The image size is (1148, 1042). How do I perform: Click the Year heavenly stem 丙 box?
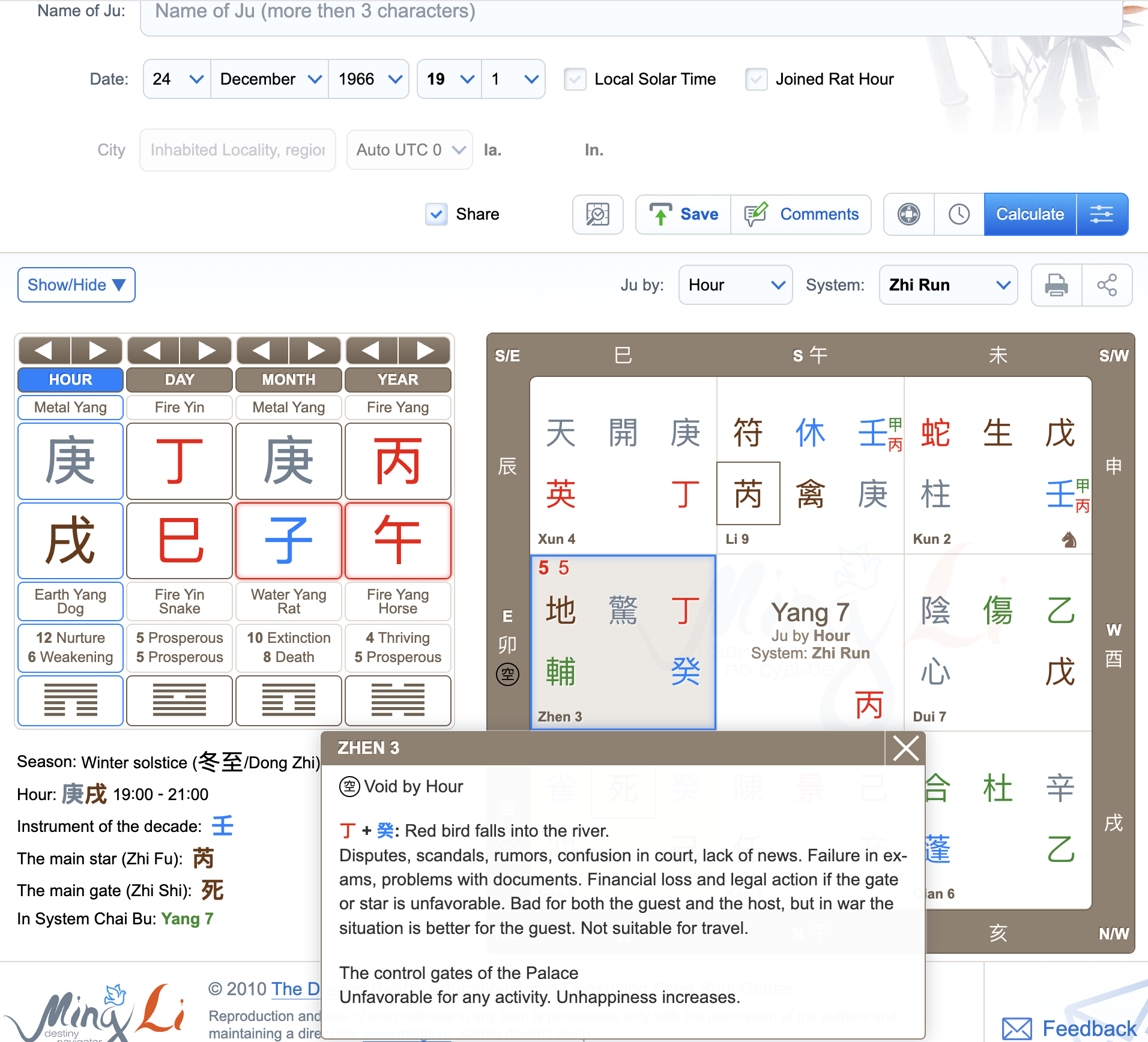[398, 462]
